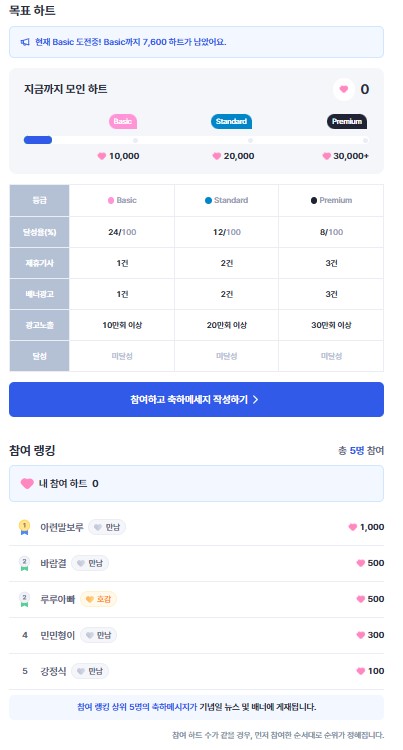This screenshot has width=403, height=750.
Task: Click the pink heart icon beside total count 0
Action: [x=344, y=89]
